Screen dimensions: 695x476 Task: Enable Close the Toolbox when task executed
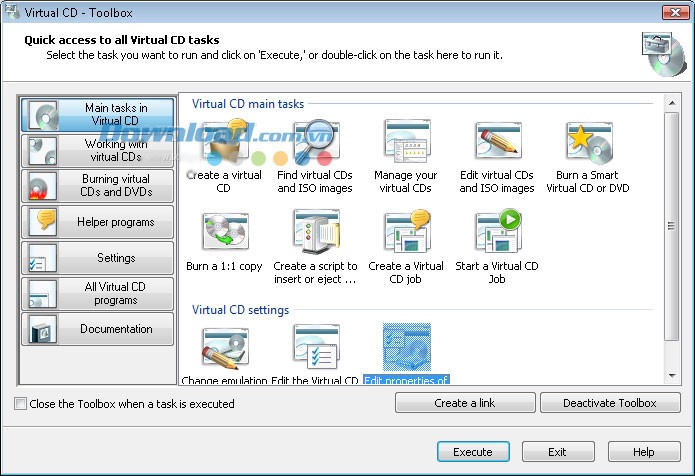point(21,404)
